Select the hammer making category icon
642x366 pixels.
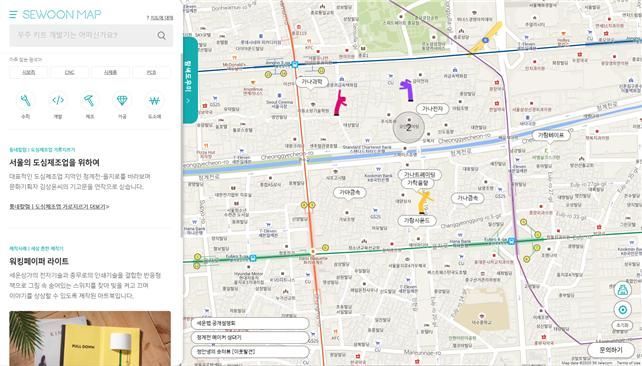click(x=90, y=100)
